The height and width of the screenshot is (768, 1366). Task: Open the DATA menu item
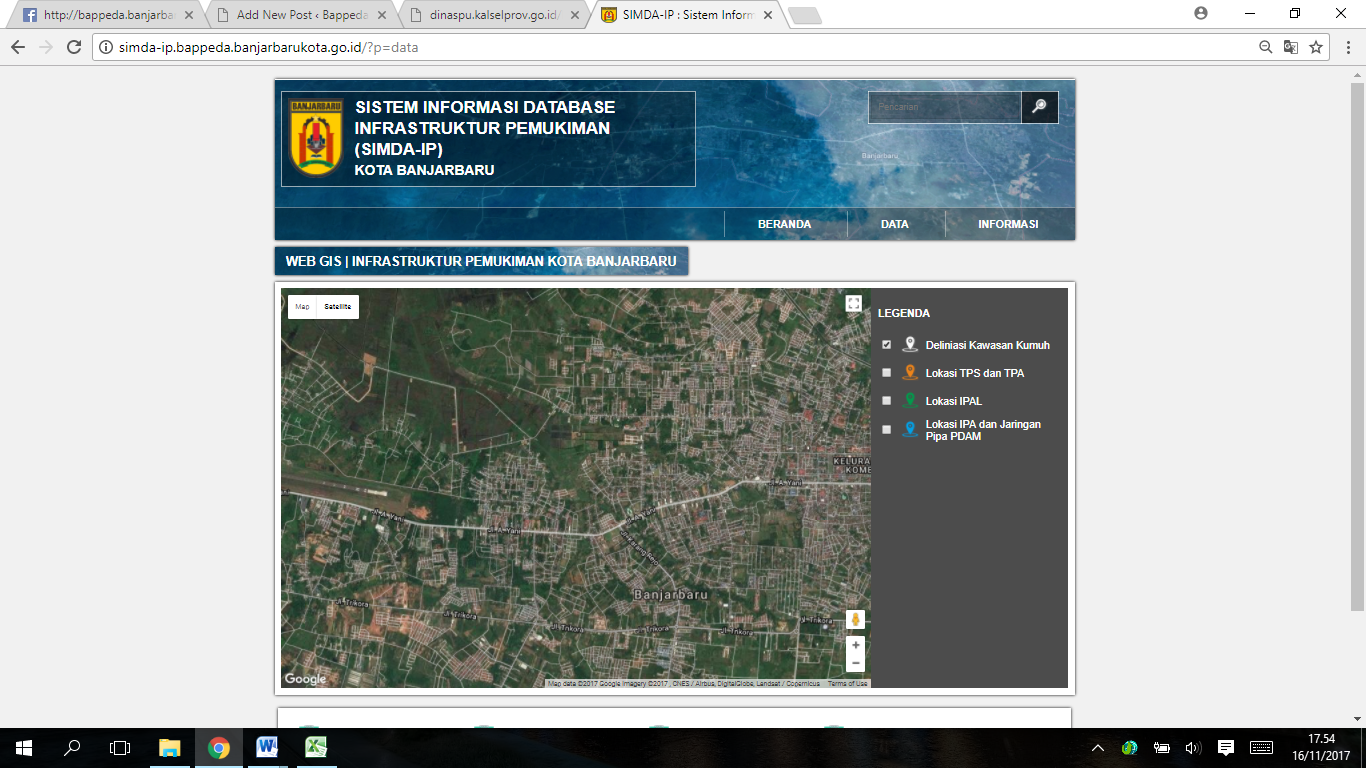click(894, 224)
